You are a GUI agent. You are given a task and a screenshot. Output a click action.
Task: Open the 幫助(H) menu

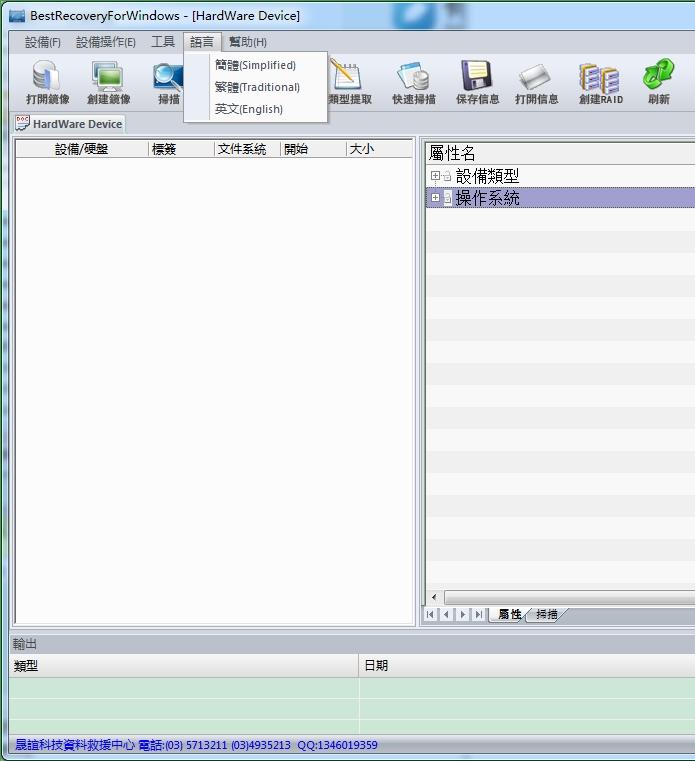248,42
